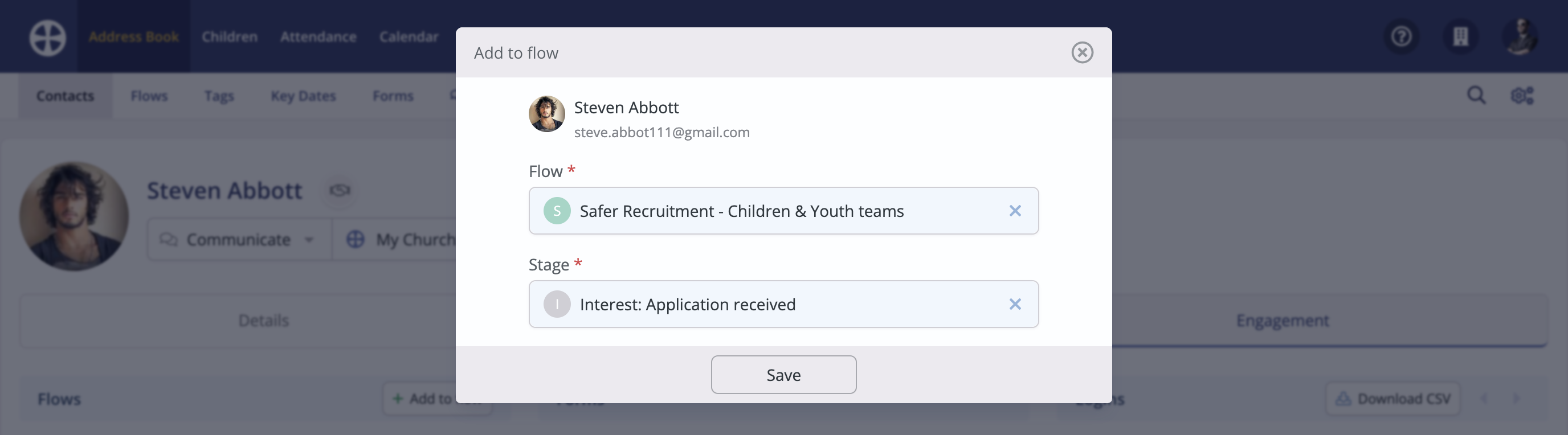Clear the selected Stage value
The width and height of the screenshot is (1568, 435).
tap(1015, 304)
